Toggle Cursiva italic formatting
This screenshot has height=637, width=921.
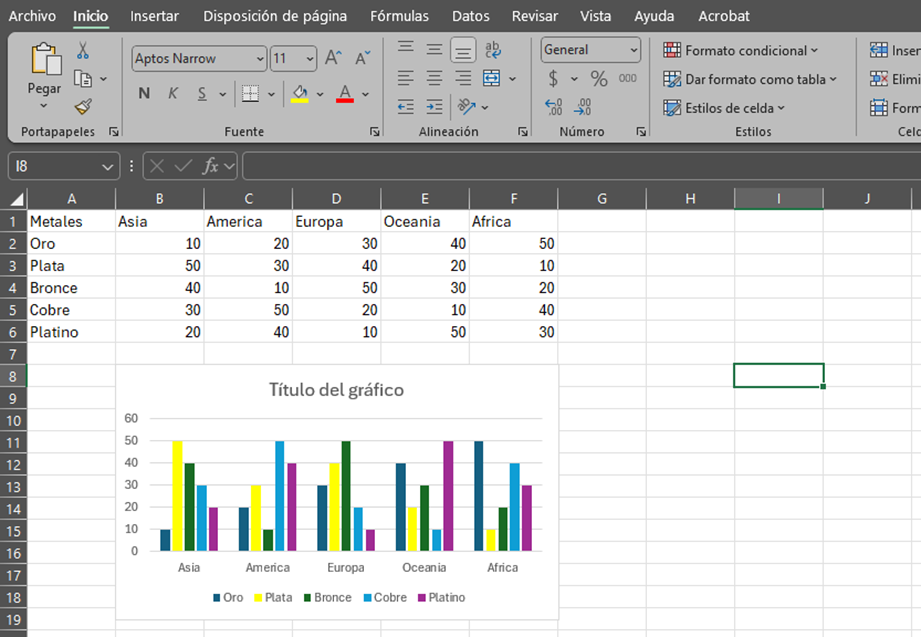coord(173,93)
